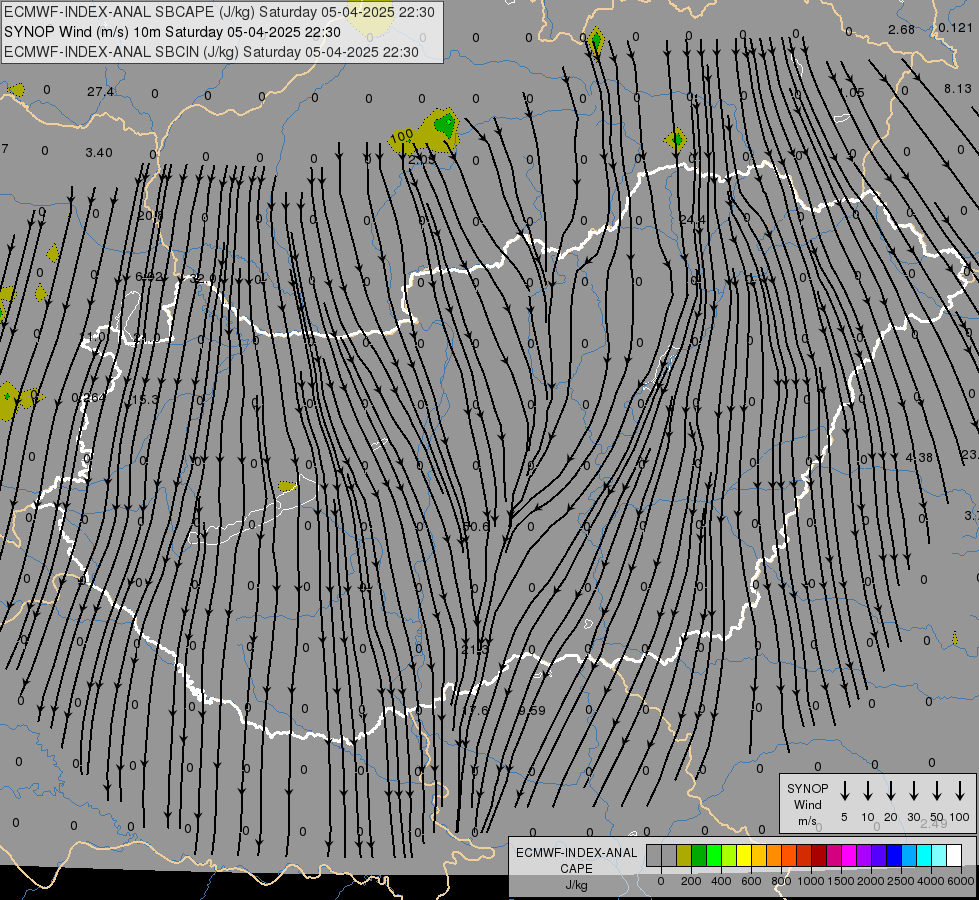Click the wind legend arrow above 20
This screenshot has height=900, width=979.
click(x=890, y=790)
